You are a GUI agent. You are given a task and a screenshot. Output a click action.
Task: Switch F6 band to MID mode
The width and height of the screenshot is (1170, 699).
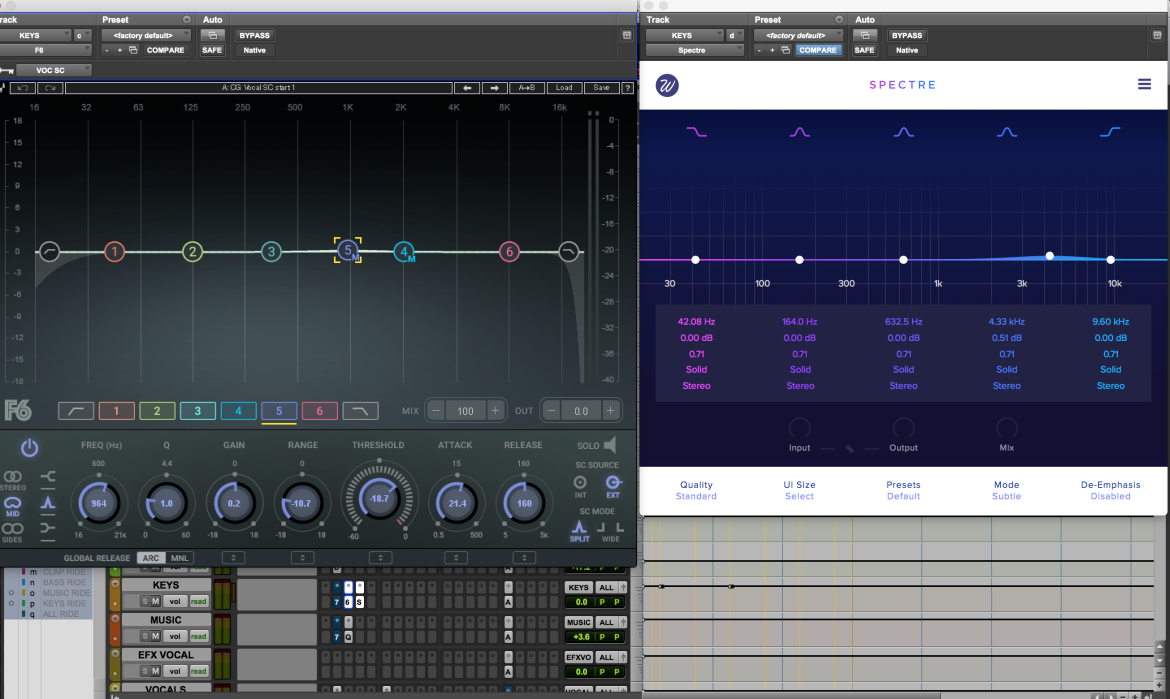[13, 505]
